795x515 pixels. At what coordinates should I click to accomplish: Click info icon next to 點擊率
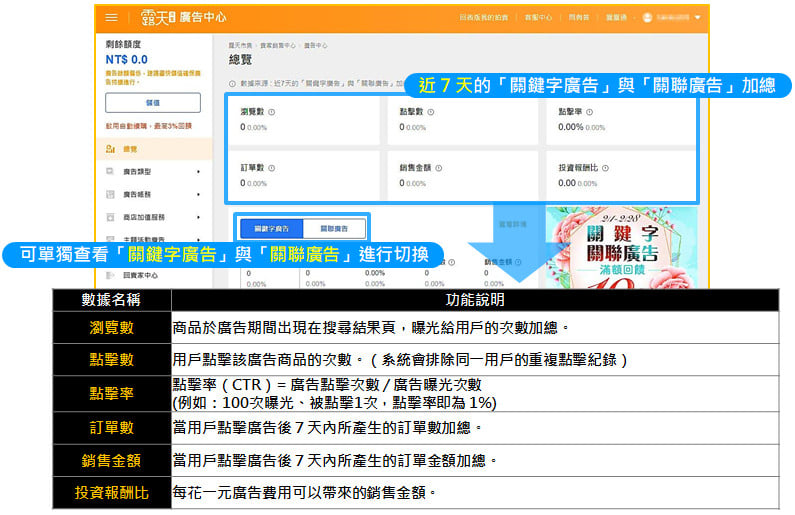[591, 112]
